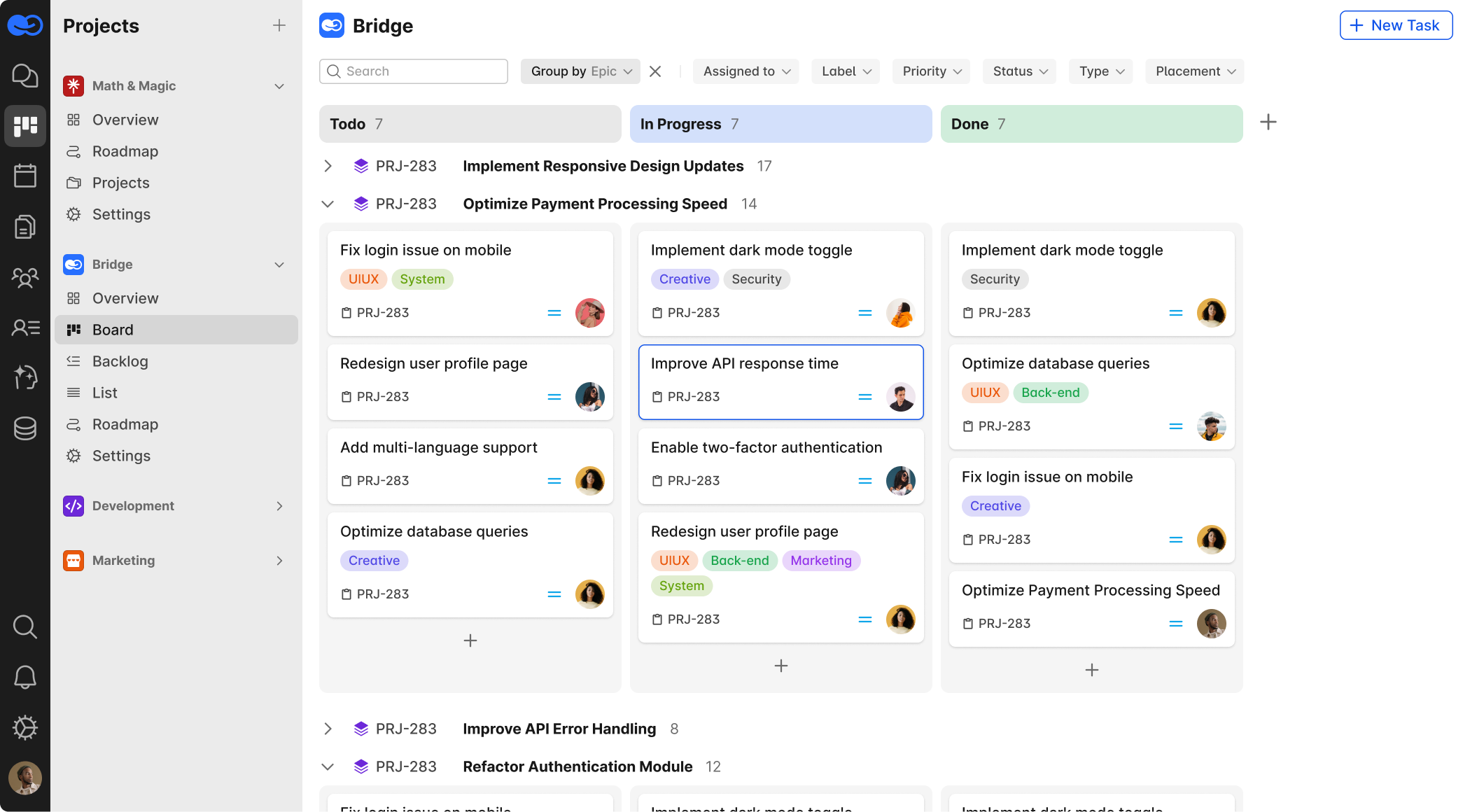Viewport: 1470px width, 812px height.
Task: Go to Backlog under Bridge
Action: click(120, 361)
